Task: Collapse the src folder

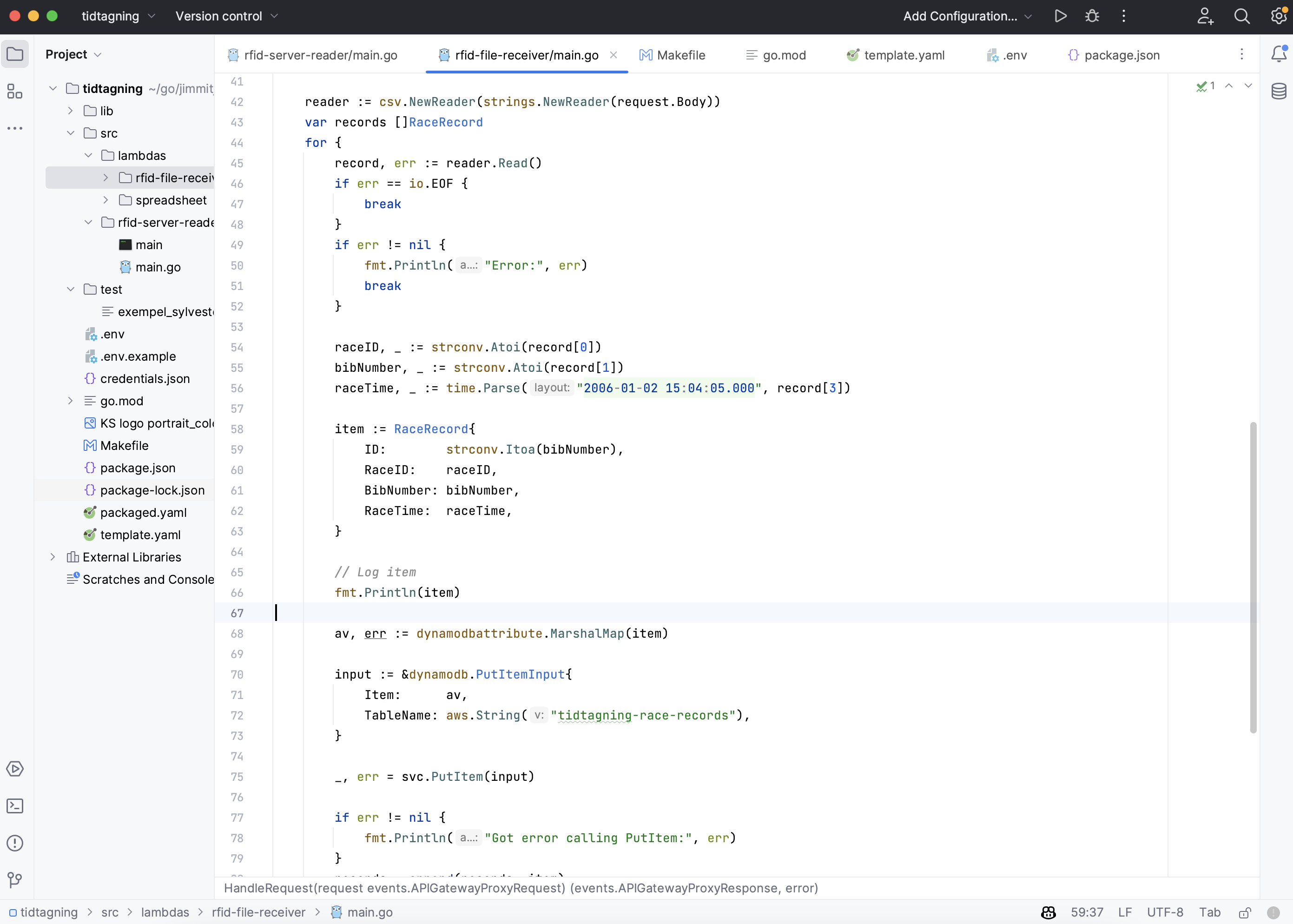Action: 71,132
